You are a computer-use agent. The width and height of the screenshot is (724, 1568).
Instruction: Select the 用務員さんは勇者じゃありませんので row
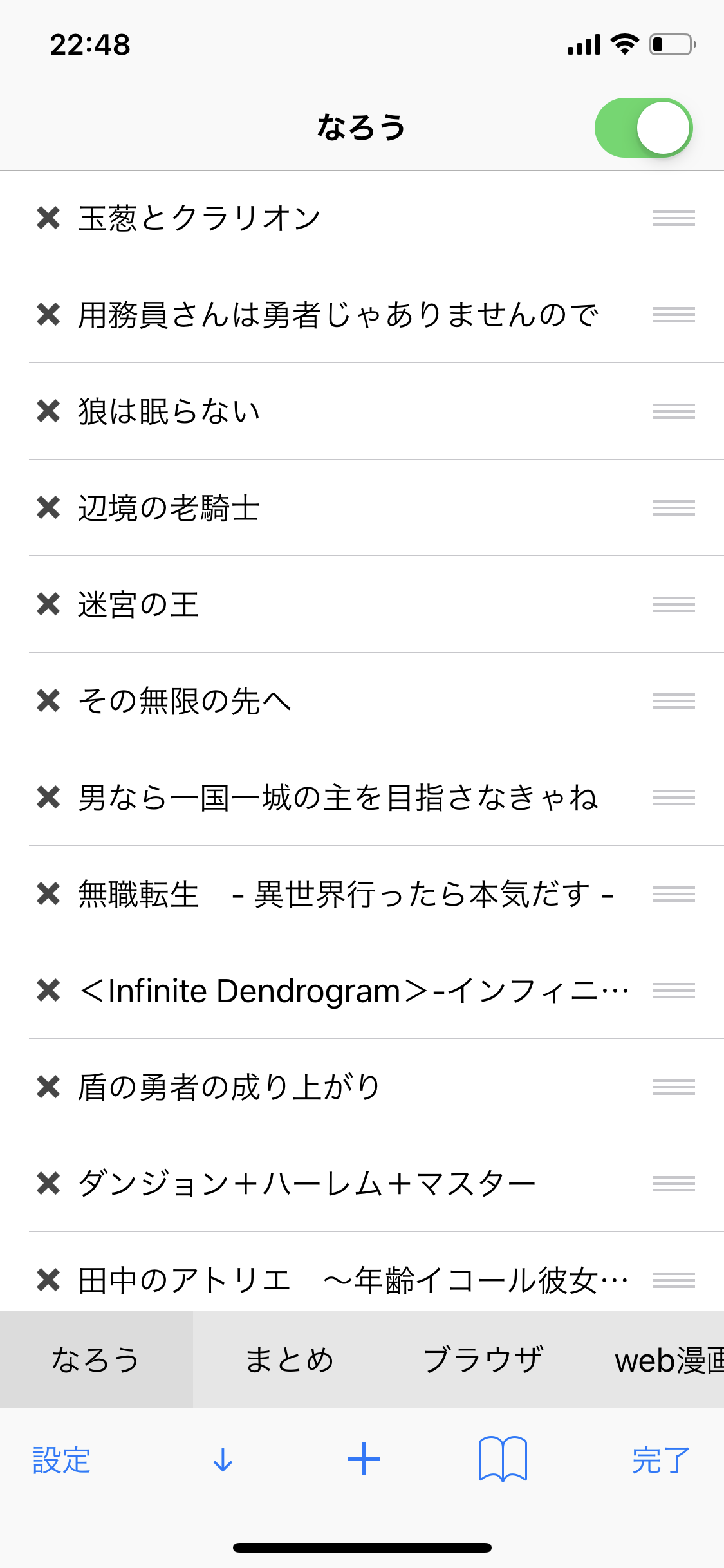pyautogui.click(x=338, y=315)
